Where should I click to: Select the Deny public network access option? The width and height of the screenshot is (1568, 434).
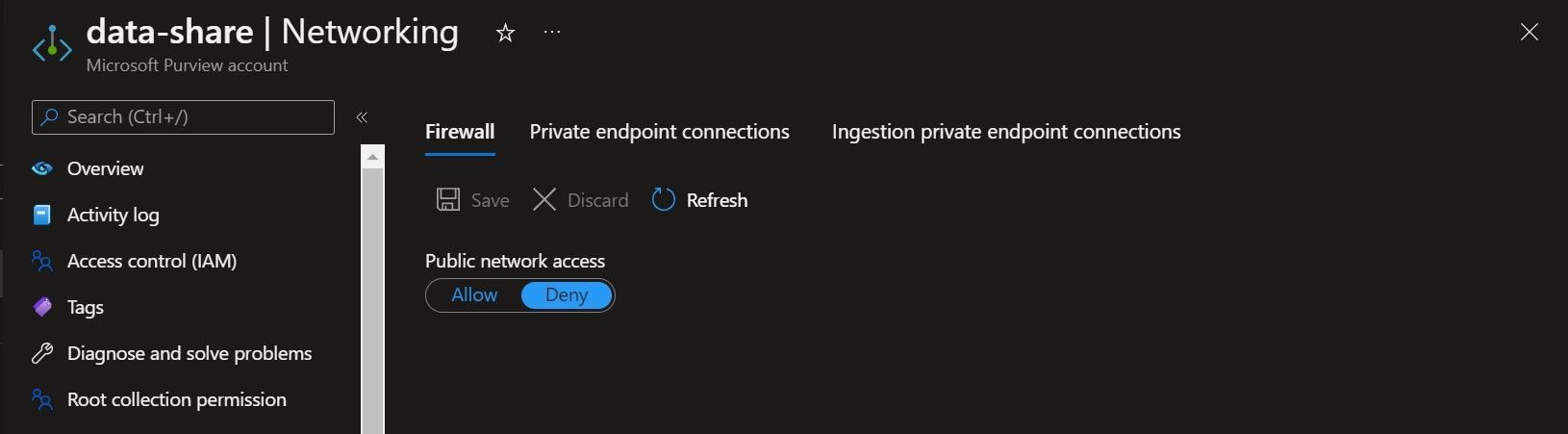(x=566, y=295)
